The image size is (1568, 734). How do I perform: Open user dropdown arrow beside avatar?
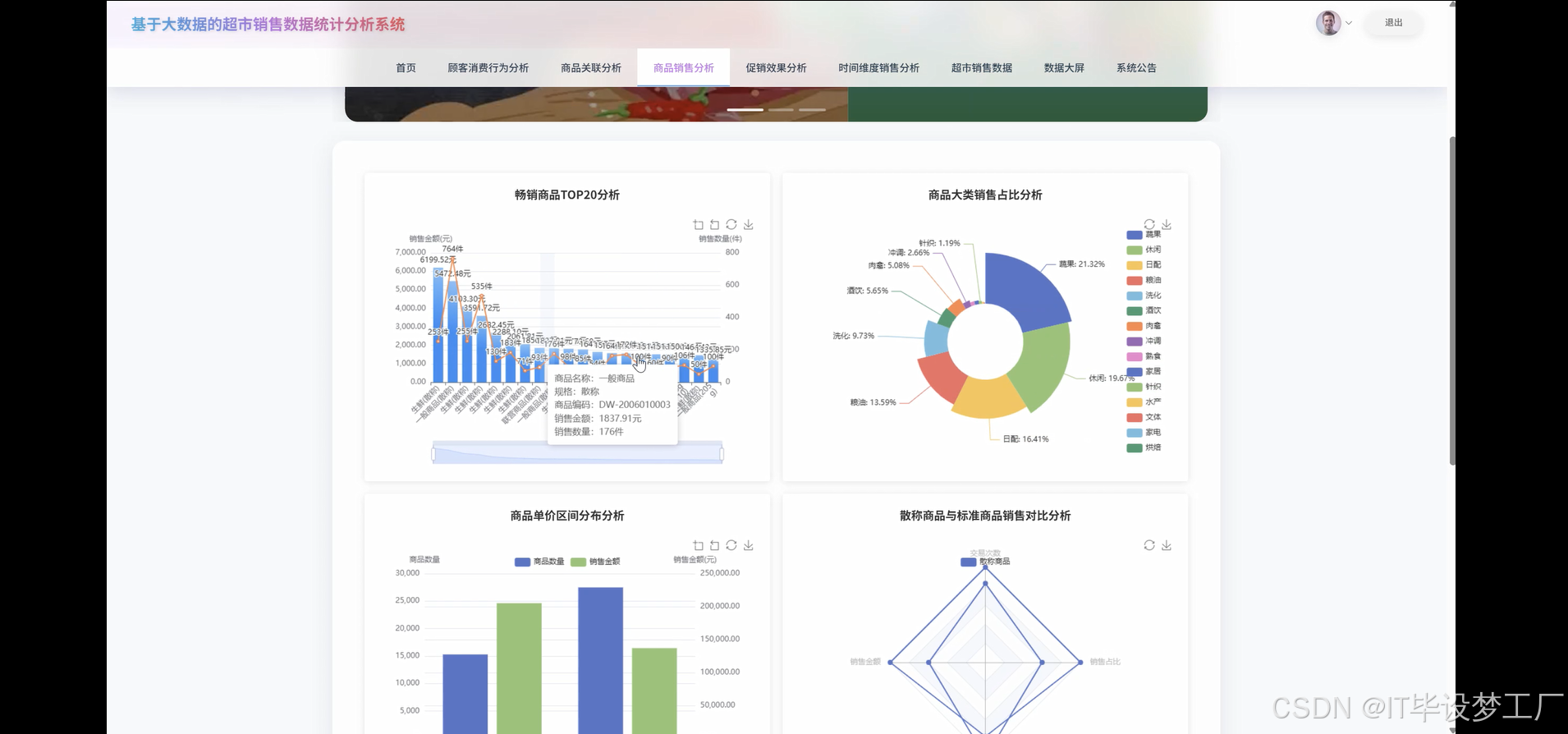[1348, 23]
